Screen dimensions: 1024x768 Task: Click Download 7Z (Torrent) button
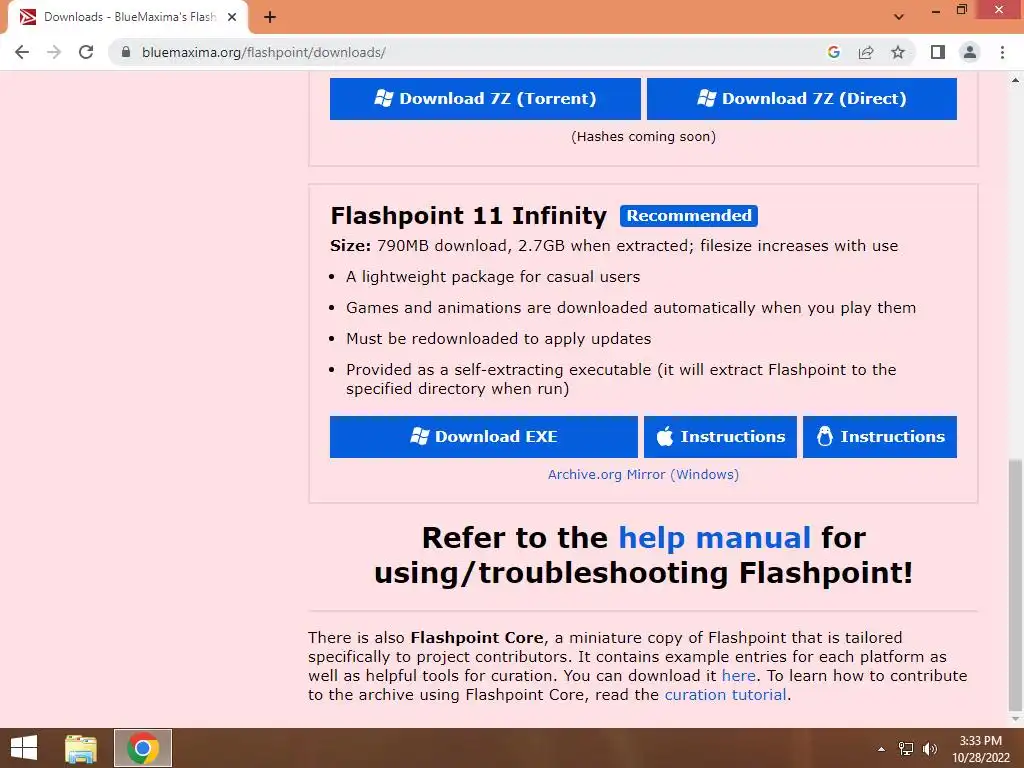pyautogui.click(x=485, y=99)
